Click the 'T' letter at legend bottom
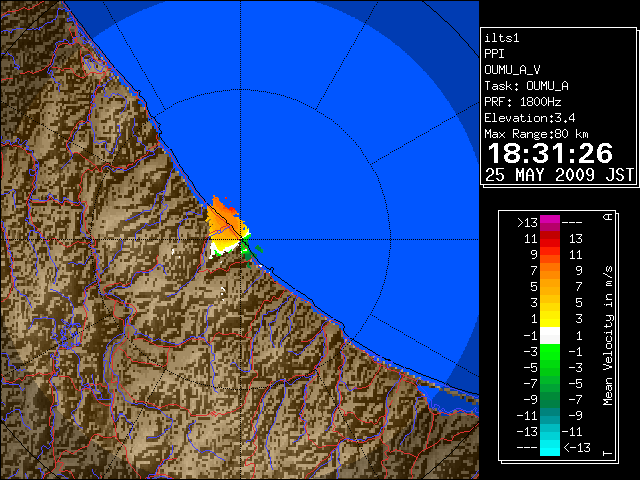Screen dimensions: 640x480 point(608,453)
